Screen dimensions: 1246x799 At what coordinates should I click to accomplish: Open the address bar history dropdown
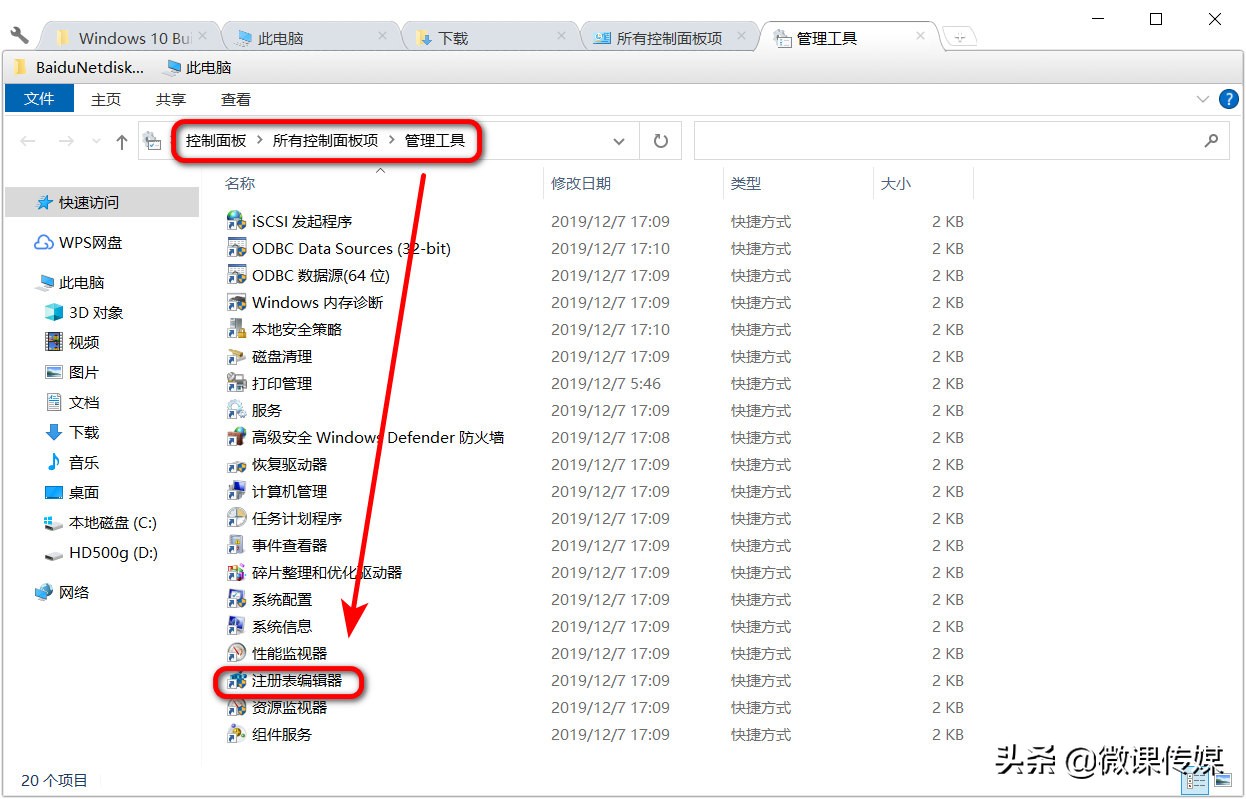tap(618, 141)
